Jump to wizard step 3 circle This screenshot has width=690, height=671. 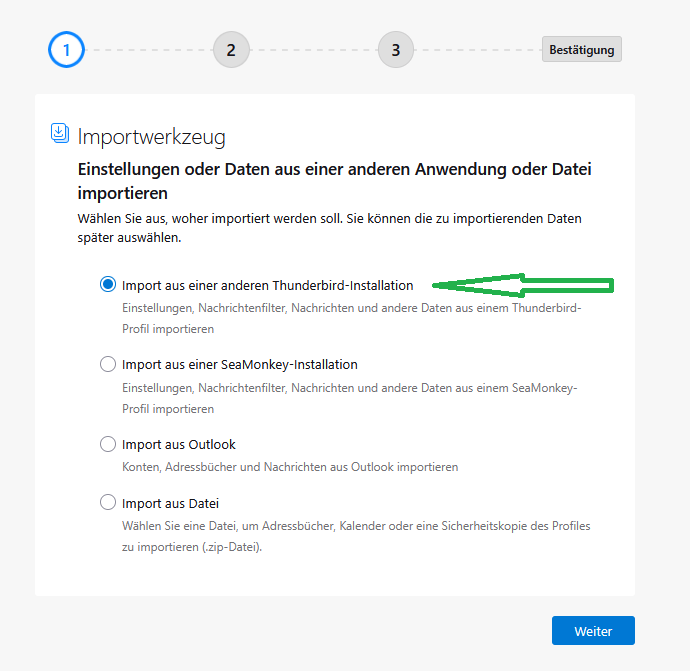point(396,50)
